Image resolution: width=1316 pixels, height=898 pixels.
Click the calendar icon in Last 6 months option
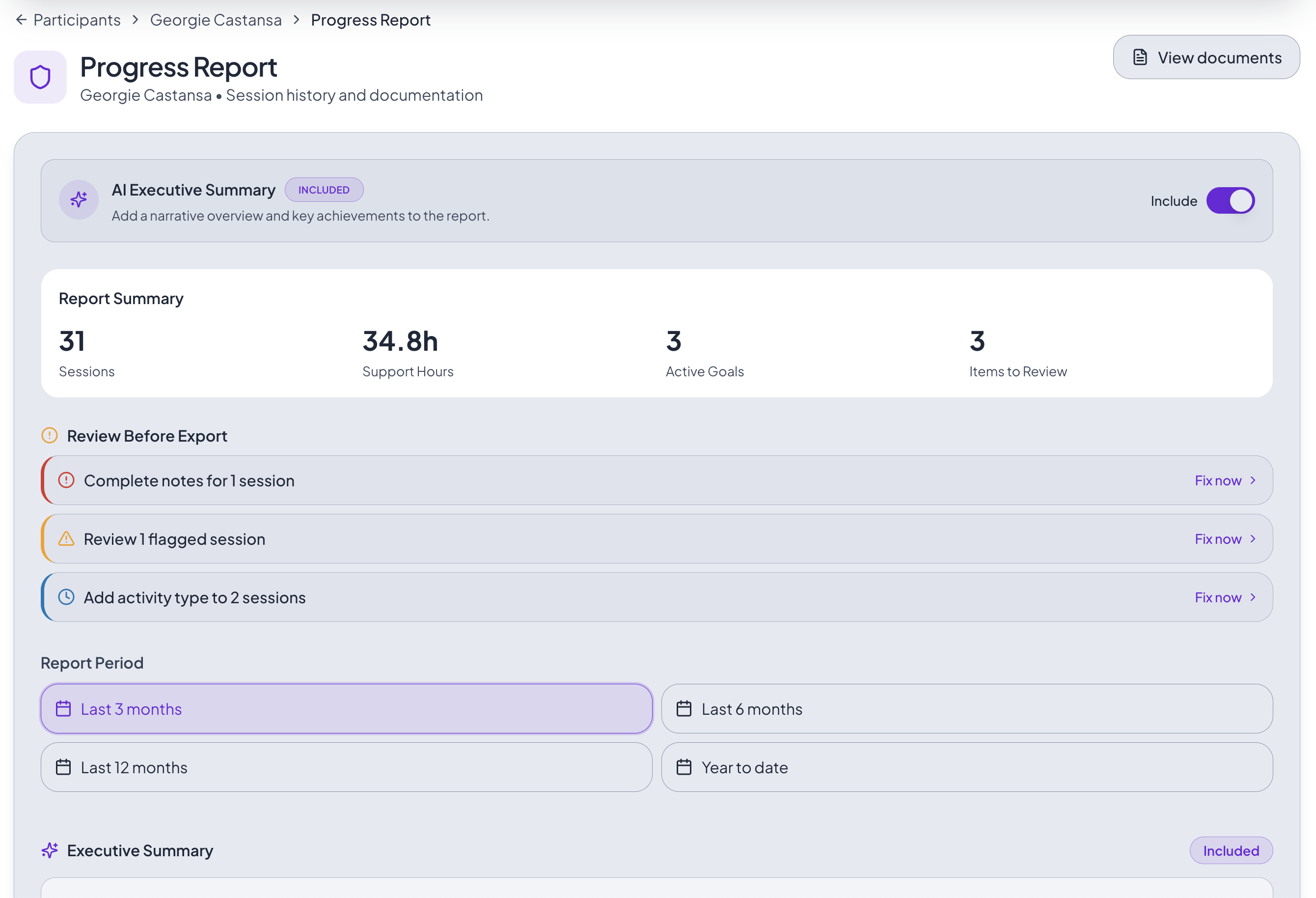pyautogui.click(x=684, y=708)
